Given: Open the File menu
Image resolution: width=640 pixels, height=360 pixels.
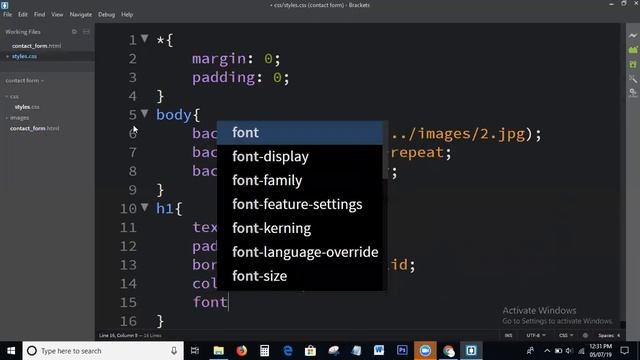Looking at the screenshot, I should [x=7, y=14].
